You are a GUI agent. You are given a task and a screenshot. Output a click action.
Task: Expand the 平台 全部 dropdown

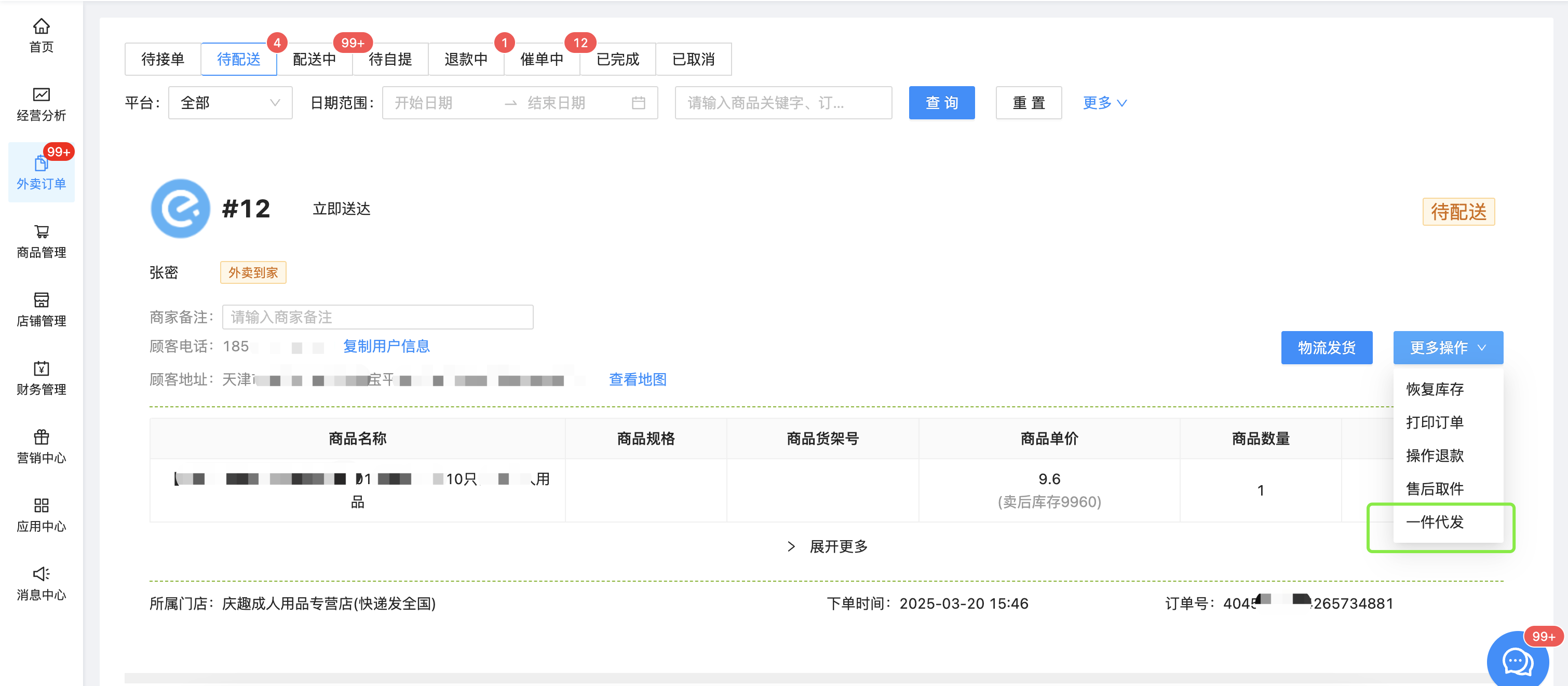click(x=230, y=103)
